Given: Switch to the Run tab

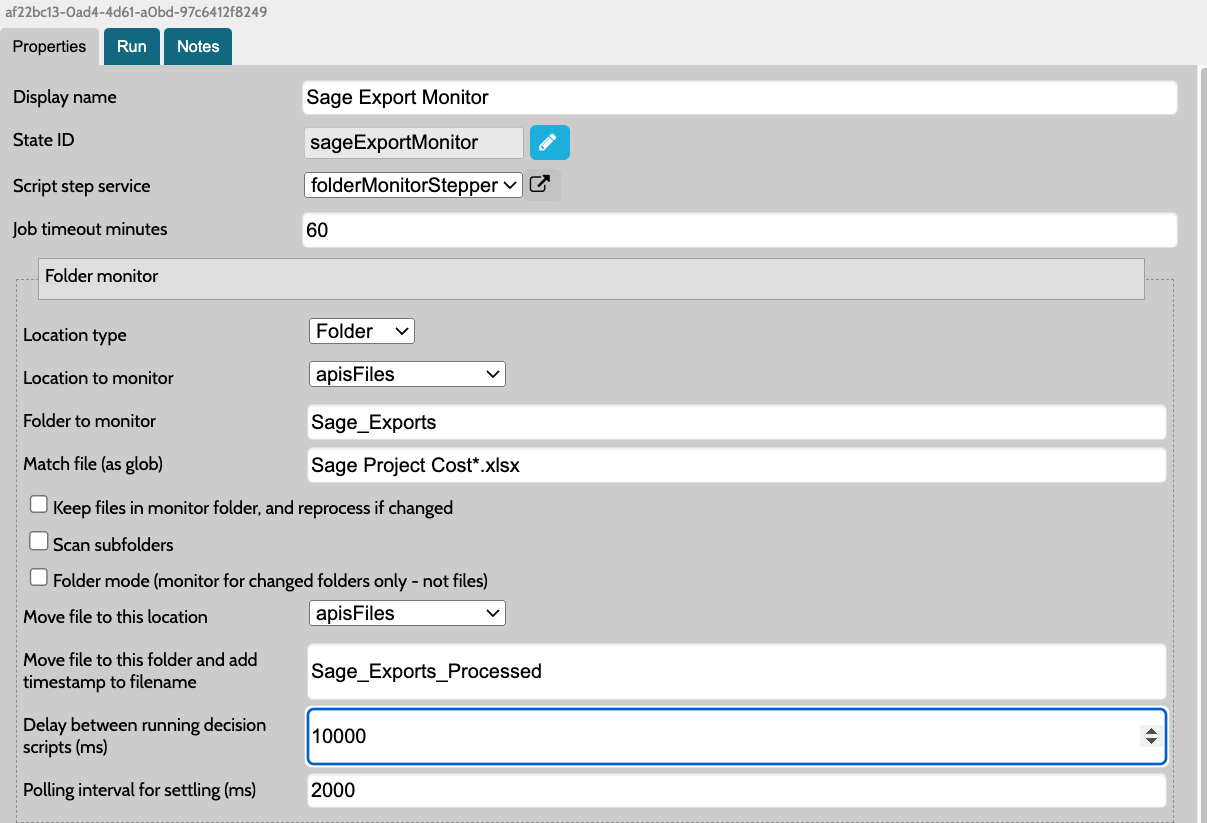Looking at the screenshot, I should (x=131, y=47).
